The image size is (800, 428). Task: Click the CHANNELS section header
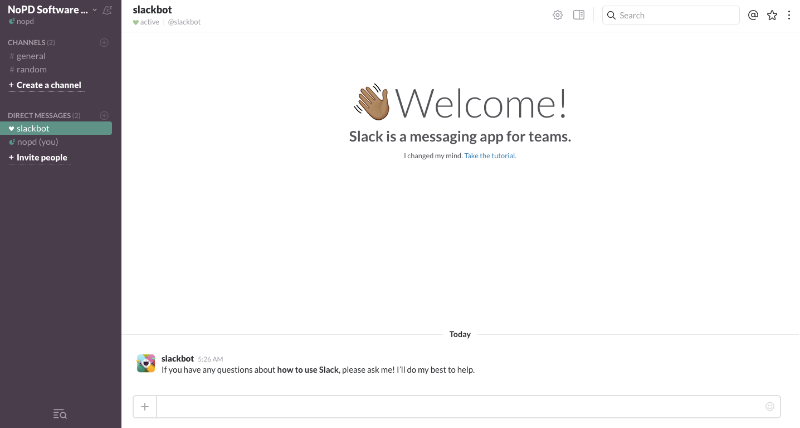31,42
